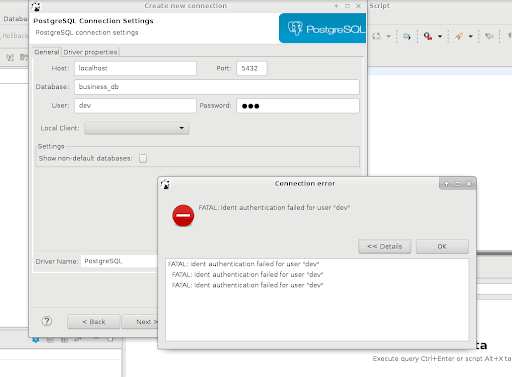This screenshot has width=512, height=377.
Task: Open the Database menu in main window
Action: (15, 19)
